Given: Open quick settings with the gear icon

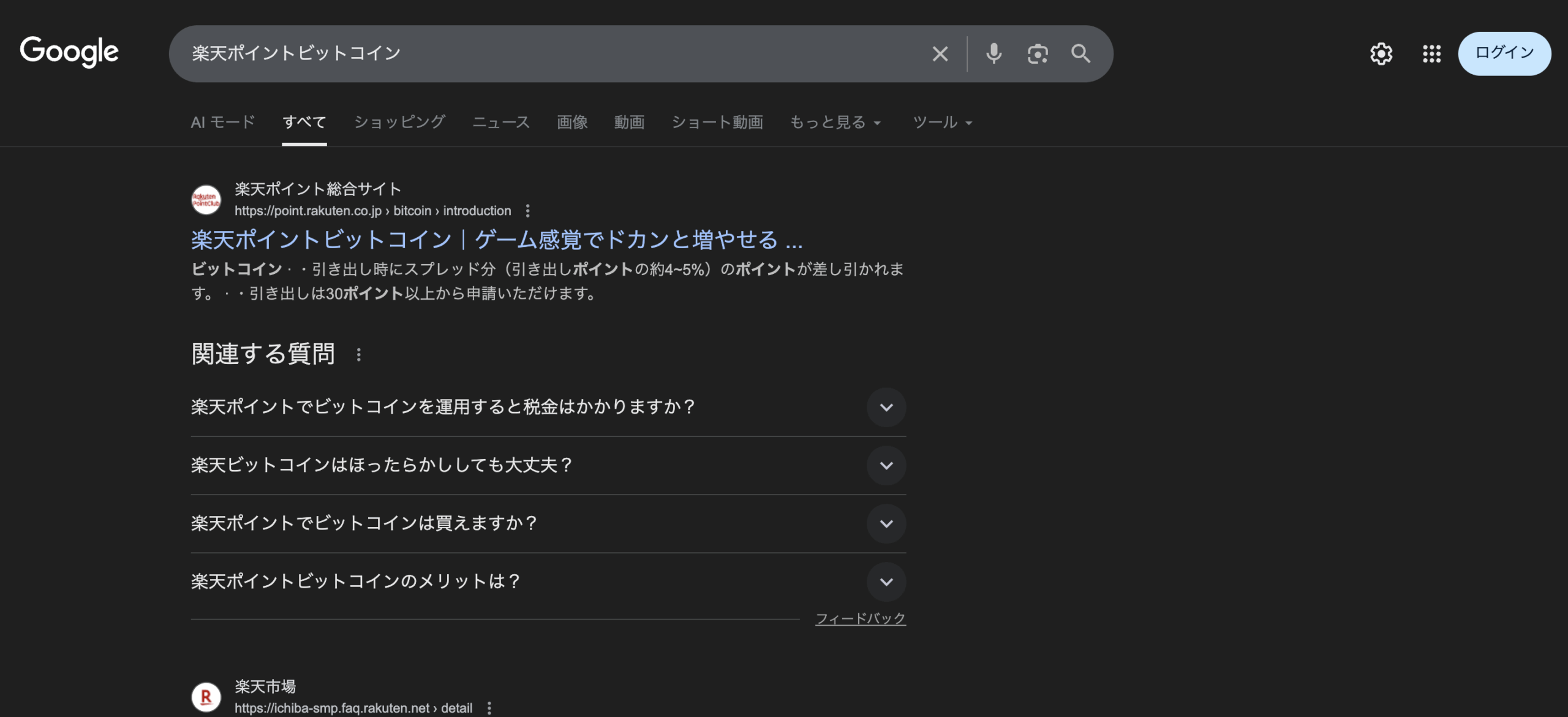Looking at the screenshot, I should 1382,54.
